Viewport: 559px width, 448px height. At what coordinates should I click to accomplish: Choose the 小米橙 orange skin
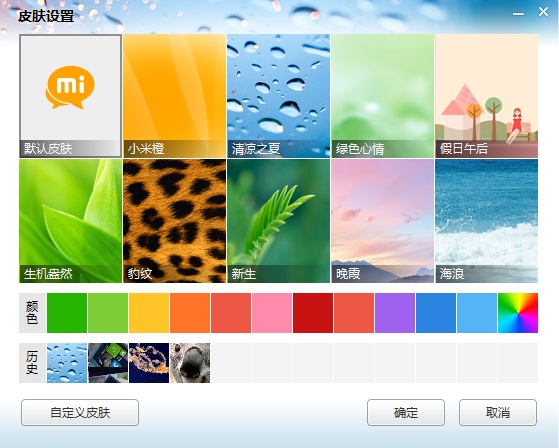click(x=175, y=96)
